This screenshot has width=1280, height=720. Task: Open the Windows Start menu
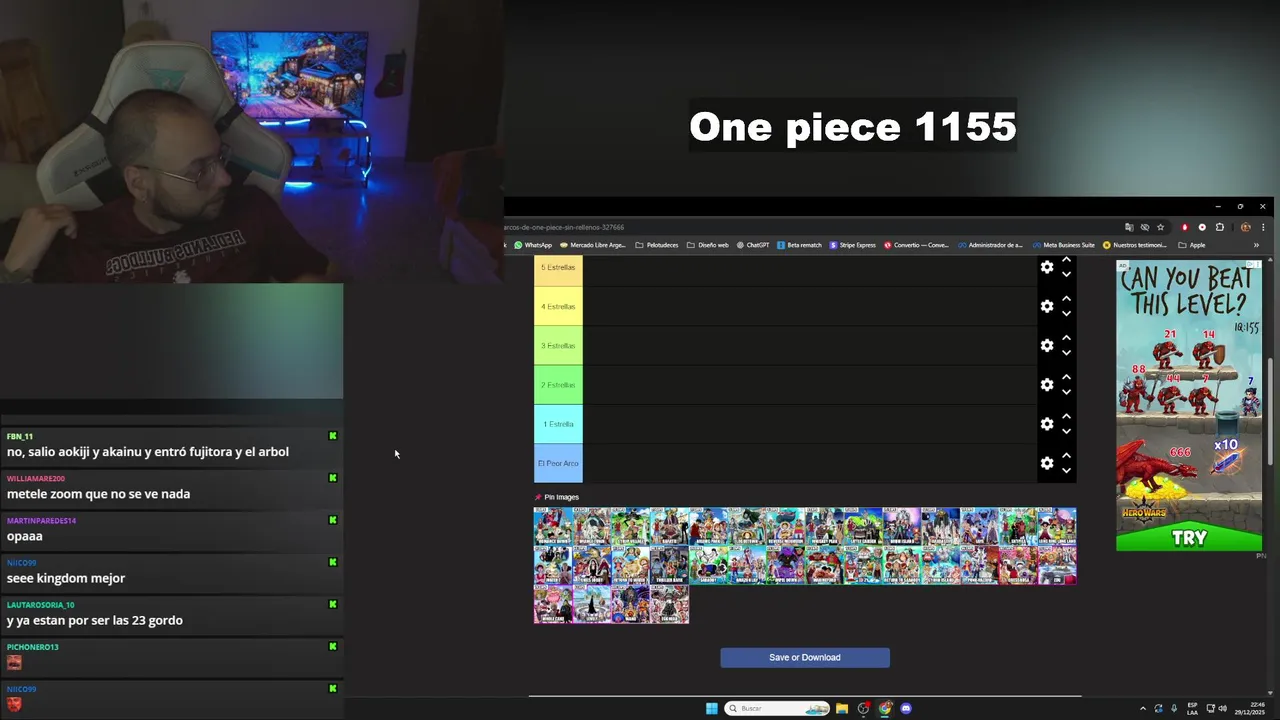[x=712, y=708]
